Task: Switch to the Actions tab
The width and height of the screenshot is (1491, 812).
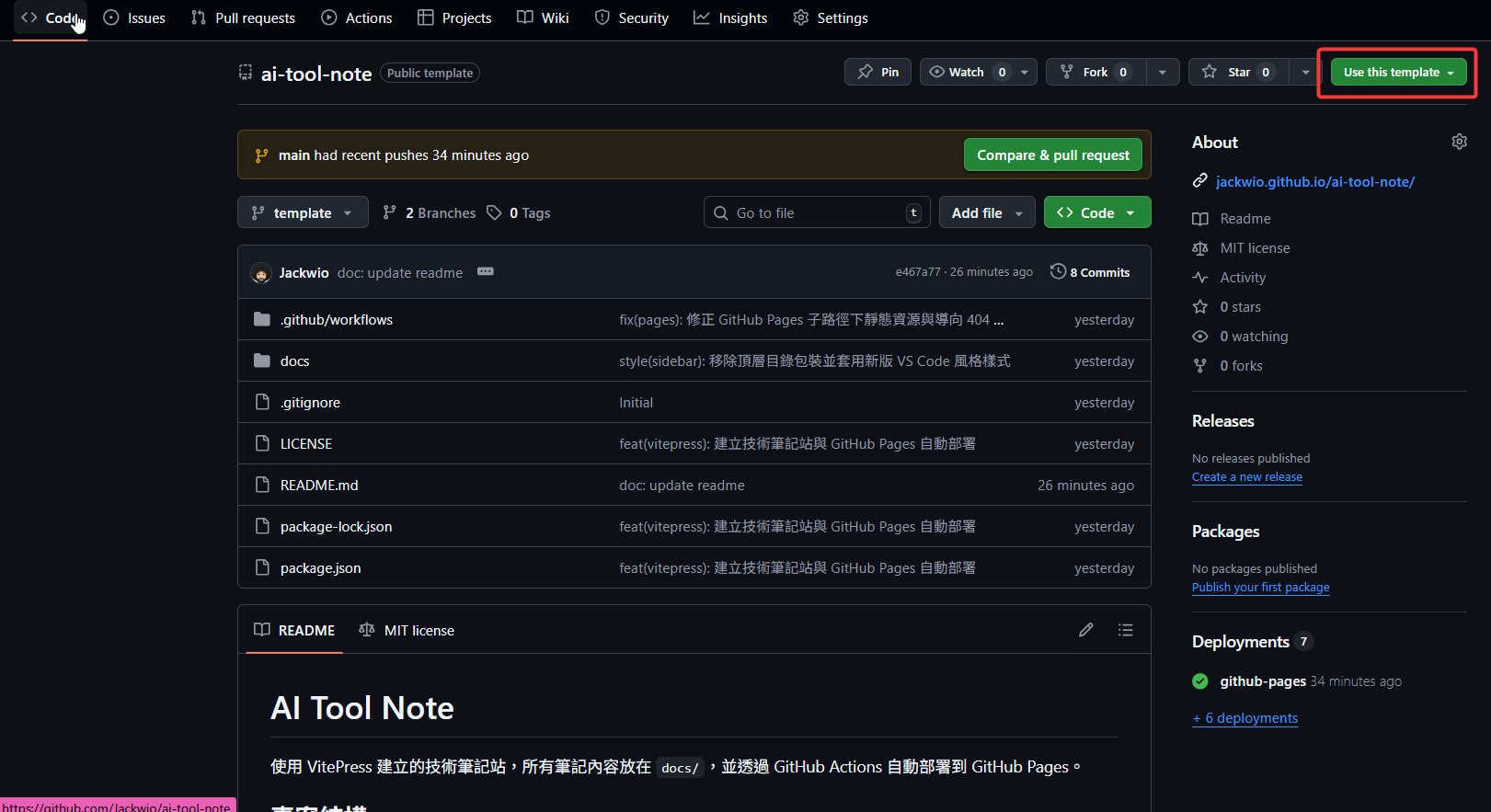Action: point(356,18)
